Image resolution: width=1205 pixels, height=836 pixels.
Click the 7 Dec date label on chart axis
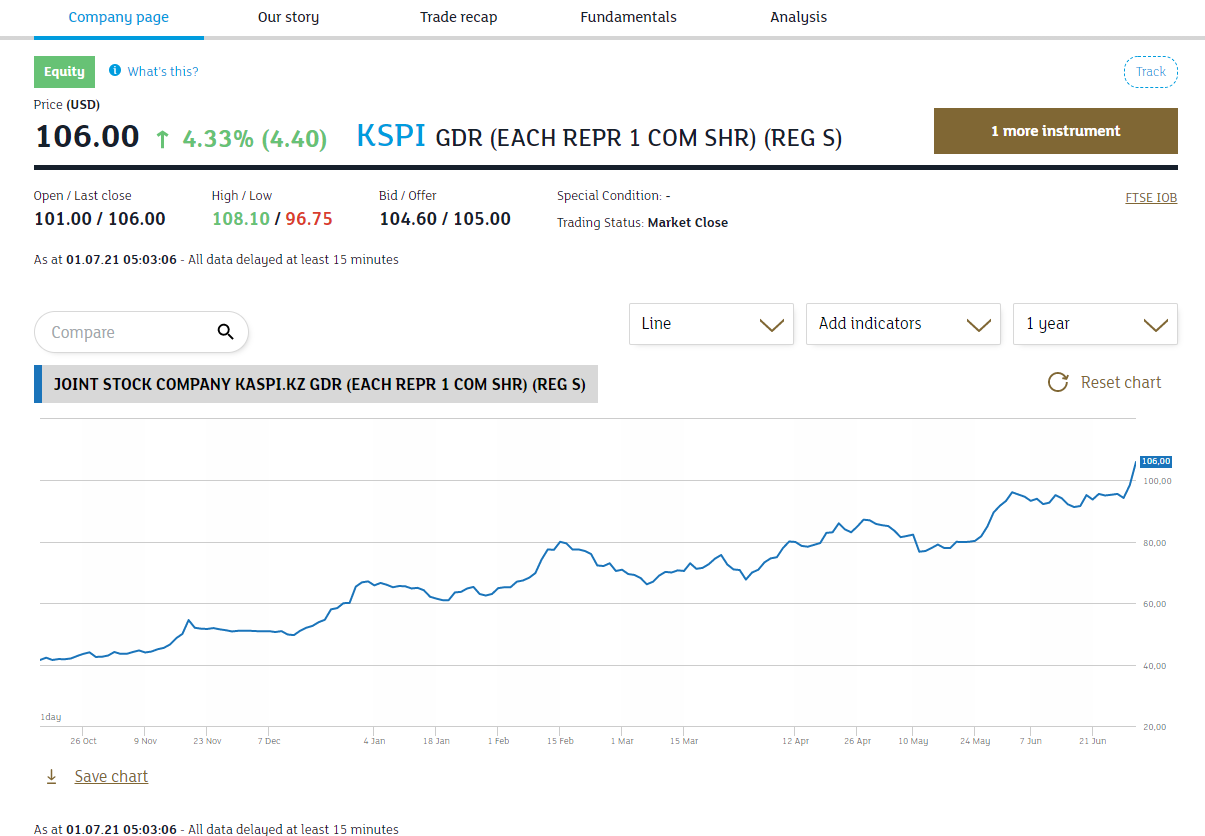tap(269, 741)
